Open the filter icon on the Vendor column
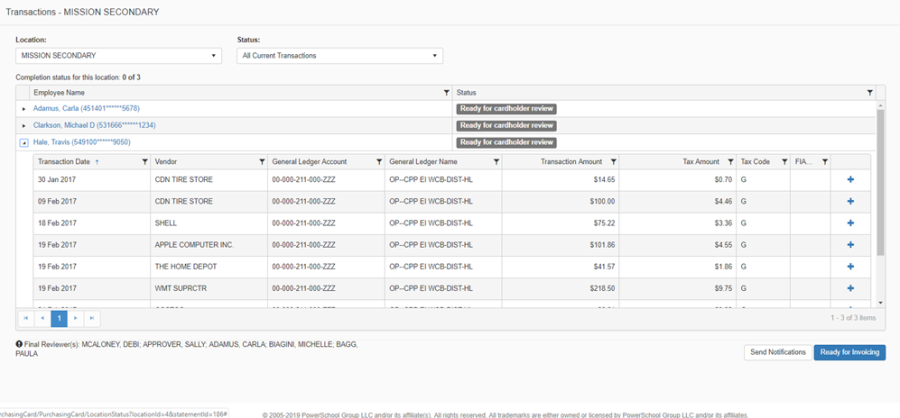 pyautogui.click(x=262, y=161)
